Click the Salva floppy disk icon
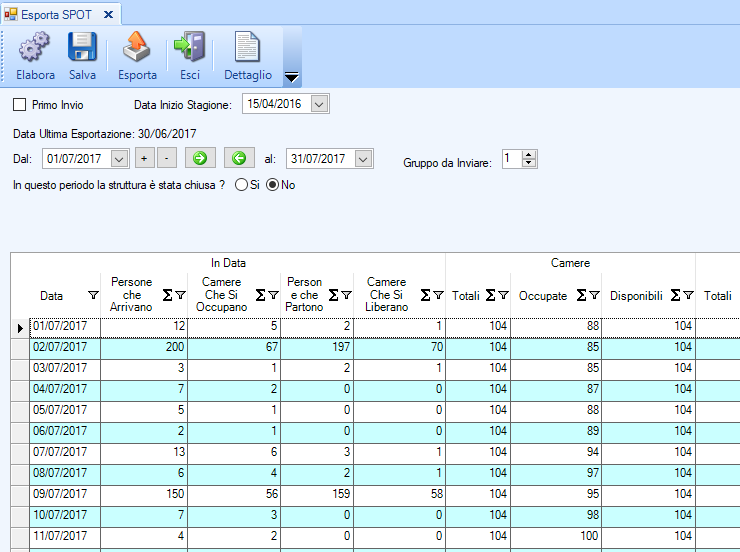This screenshot has width=740, height=552. tap(82, 47)
